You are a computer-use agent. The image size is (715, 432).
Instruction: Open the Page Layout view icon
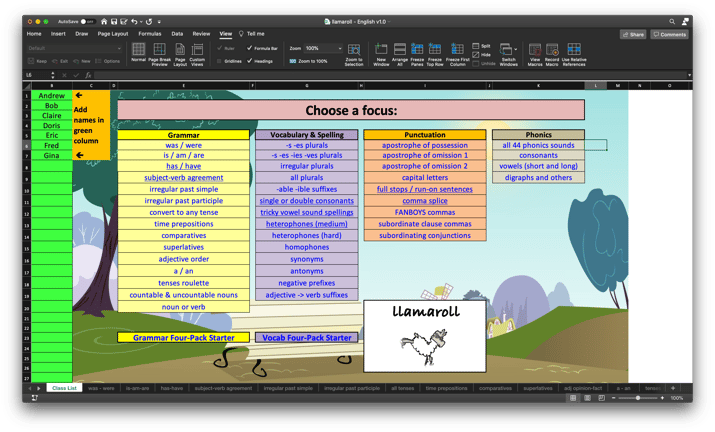[180, 54]
